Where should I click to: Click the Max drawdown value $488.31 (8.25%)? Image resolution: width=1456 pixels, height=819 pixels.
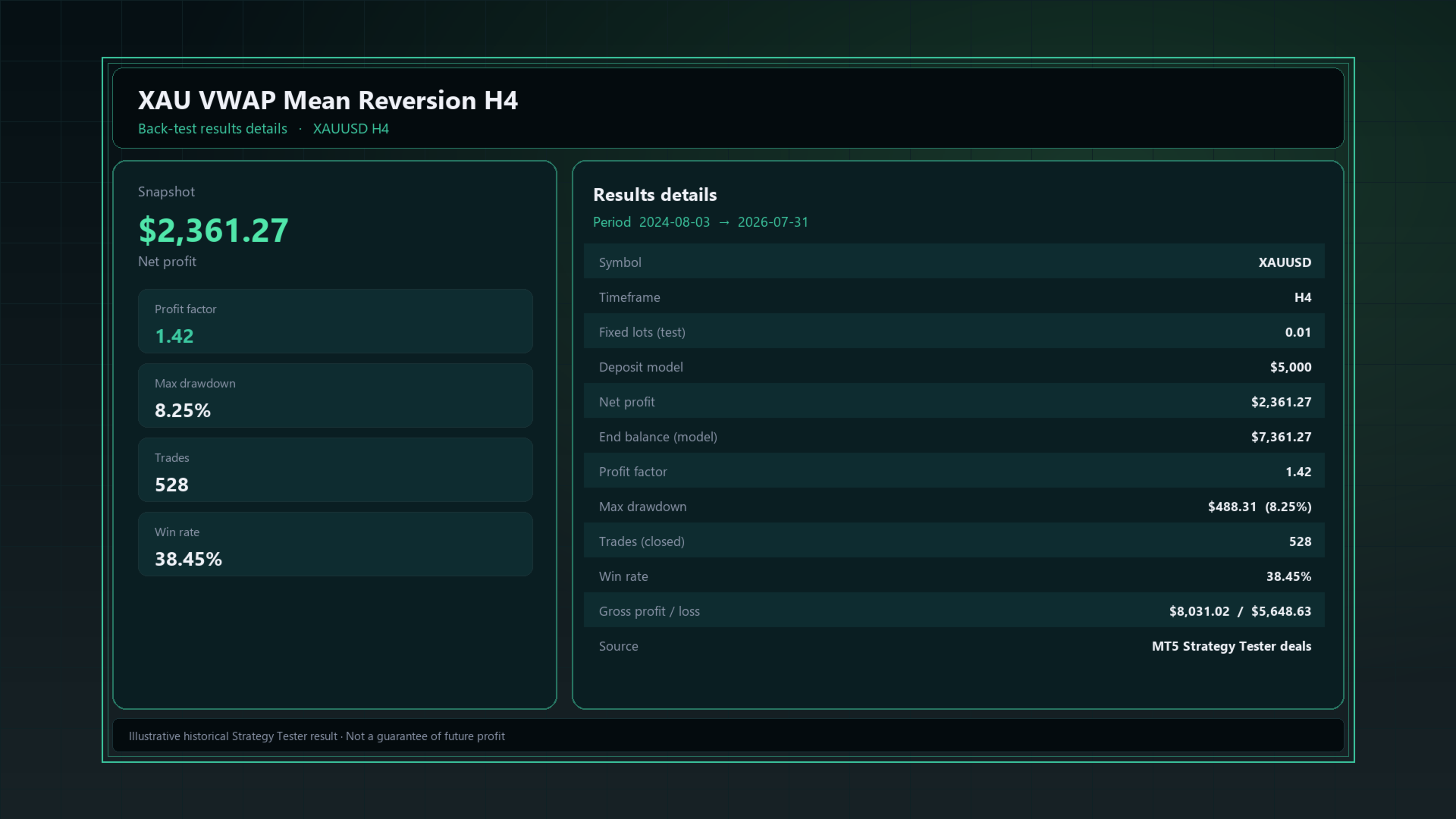[x=1260, y=507]
